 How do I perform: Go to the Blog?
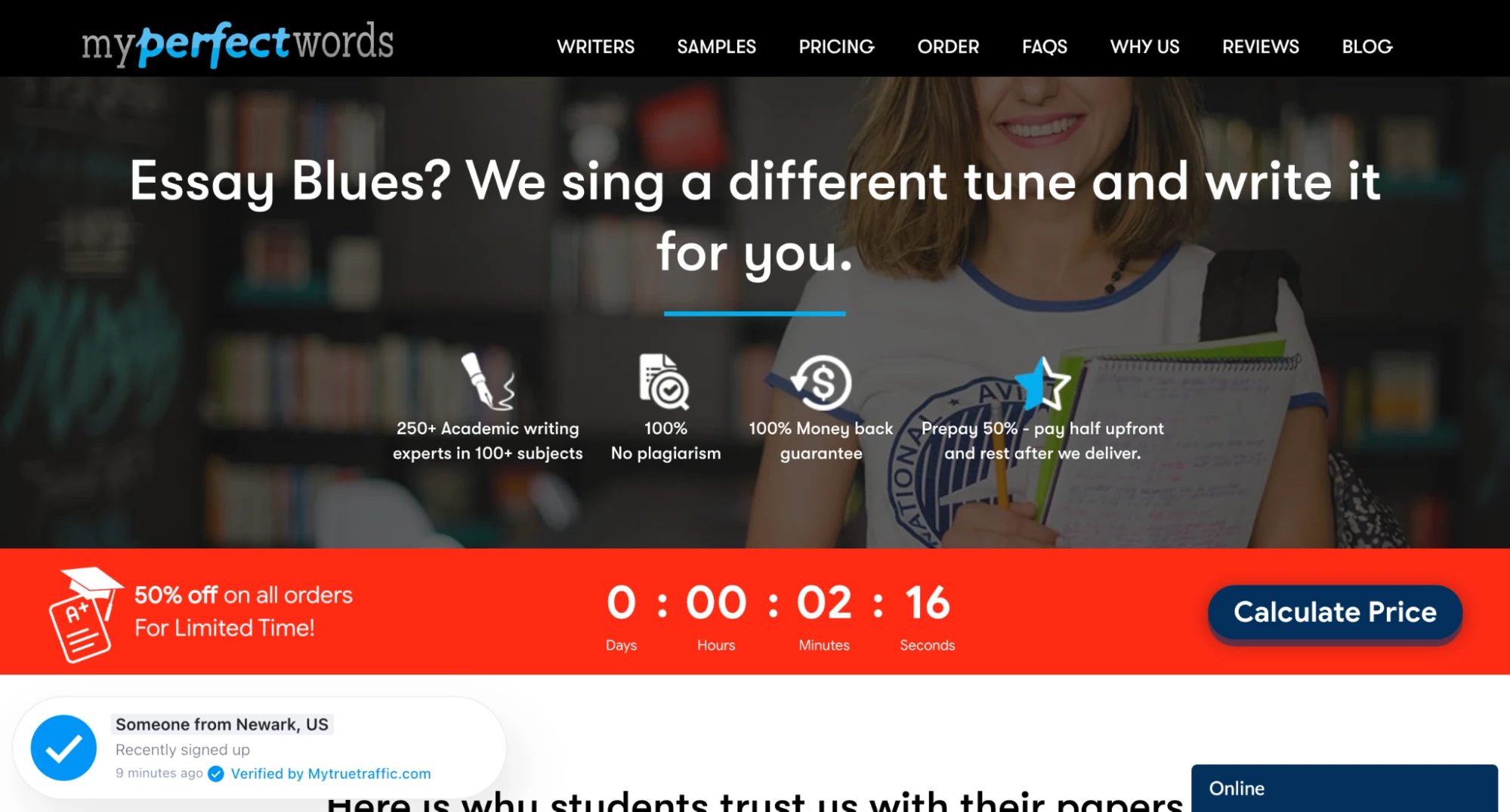pyautogui.click(x=1367, y=47)
